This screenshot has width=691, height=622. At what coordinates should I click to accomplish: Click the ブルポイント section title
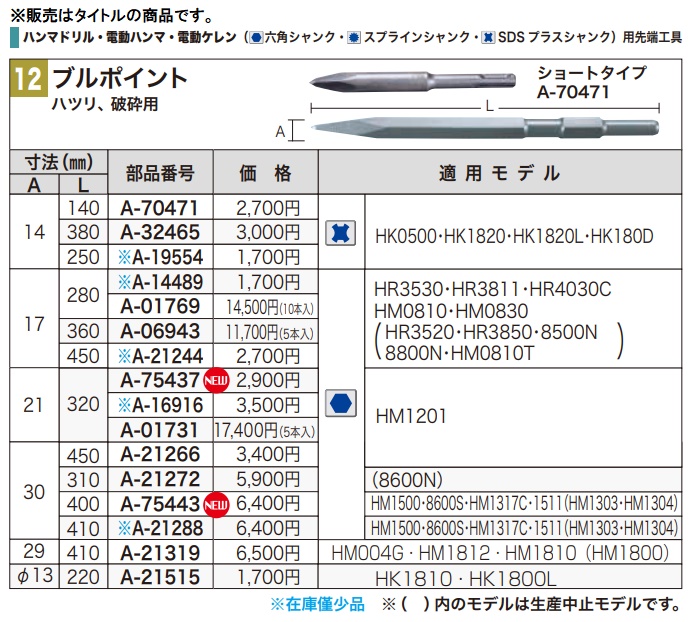click(x=120, y=78)
